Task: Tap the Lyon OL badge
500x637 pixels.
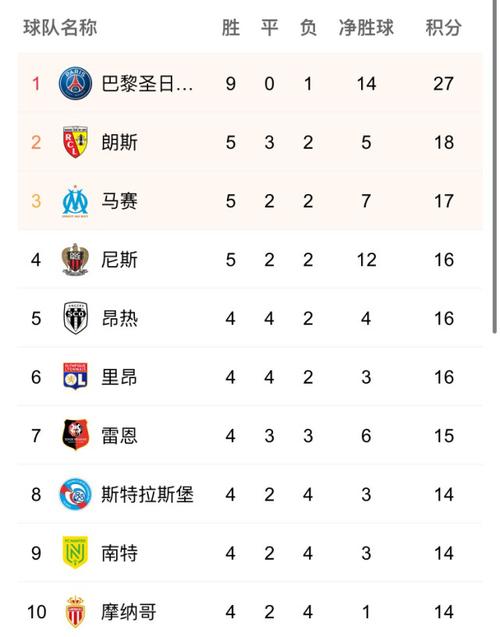Action: click(75, 377)
